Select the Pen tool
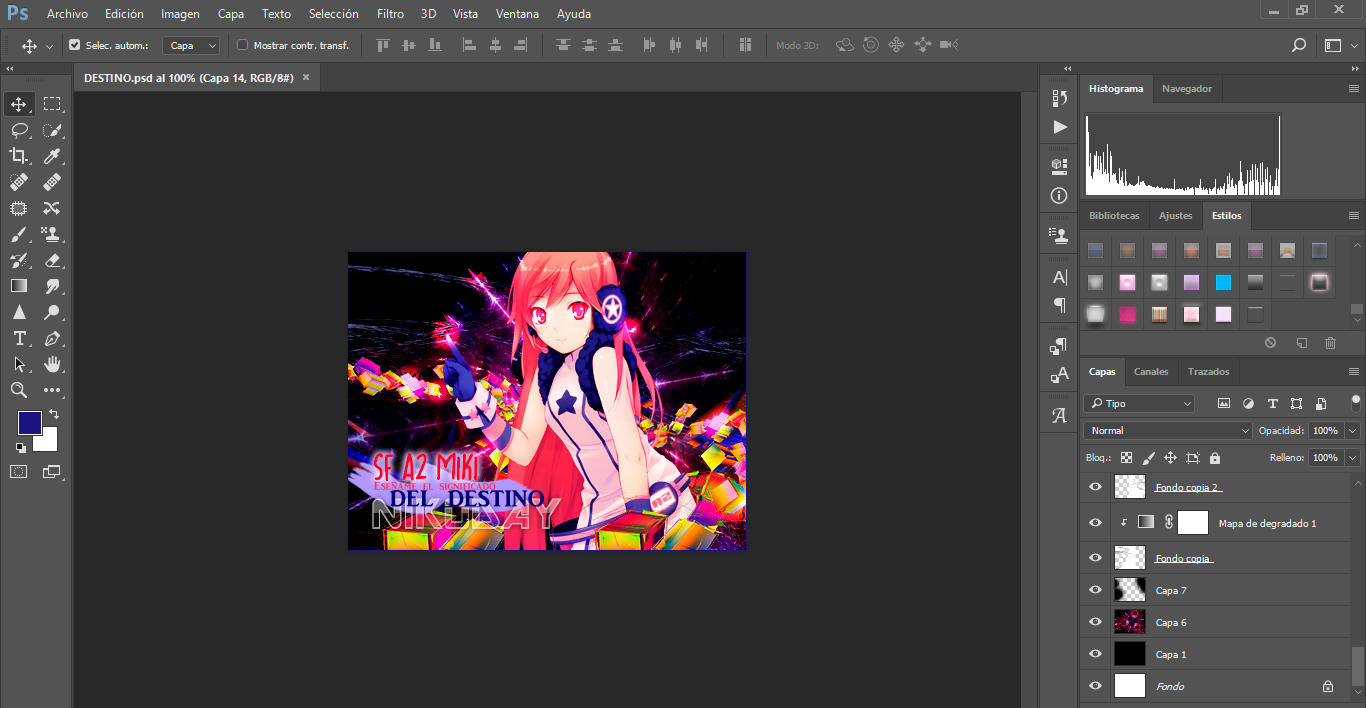 click(52, 338)
